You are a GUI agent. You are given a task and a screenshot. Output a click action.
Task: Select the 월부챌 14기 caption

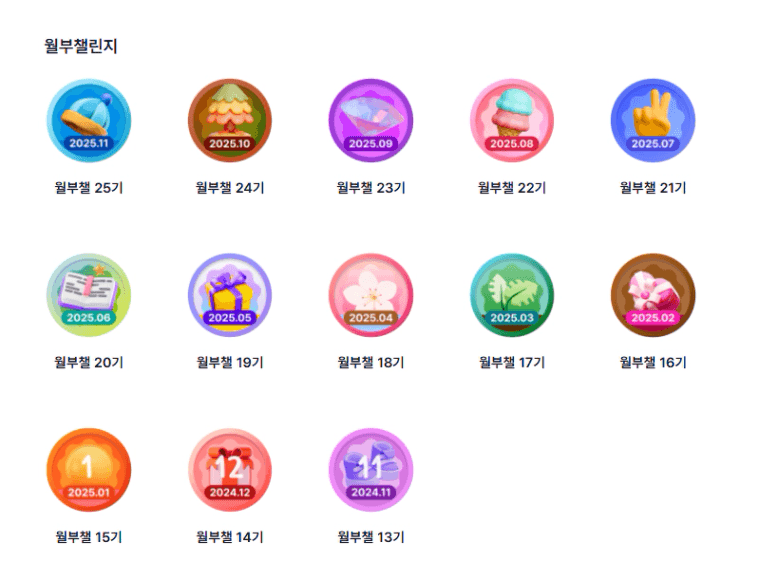tap(230, 537)
